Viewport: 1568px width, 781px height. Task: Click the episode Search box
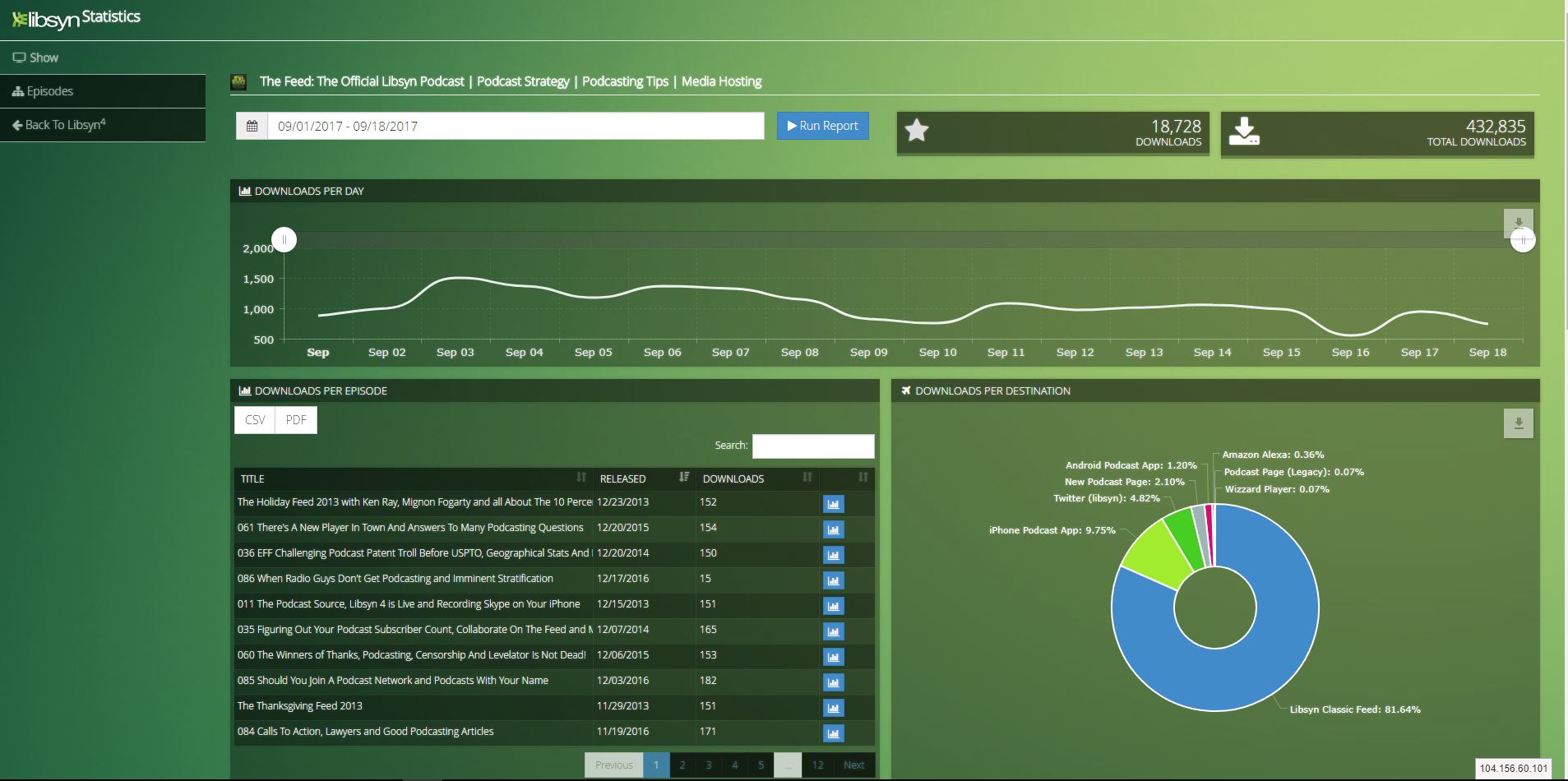(x=813, y=446)
